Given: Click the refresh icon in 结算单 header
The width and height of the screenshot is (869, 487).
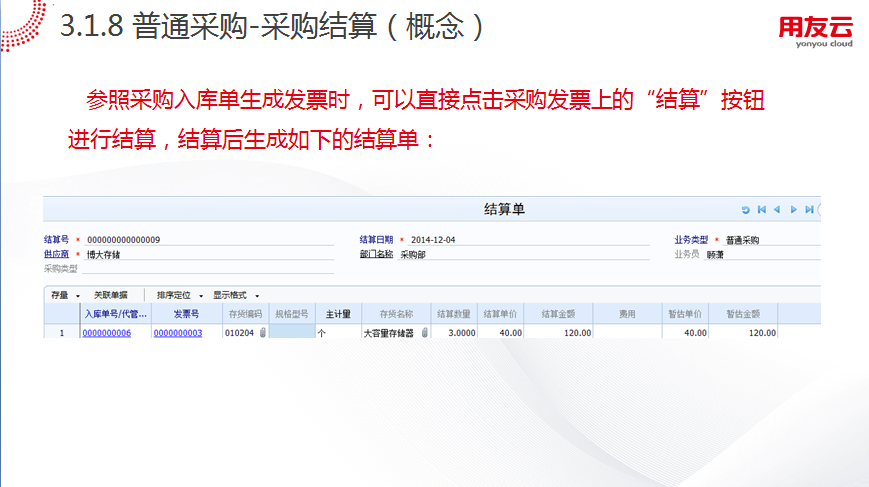Looking at the screenshot, I should point(745,210).
